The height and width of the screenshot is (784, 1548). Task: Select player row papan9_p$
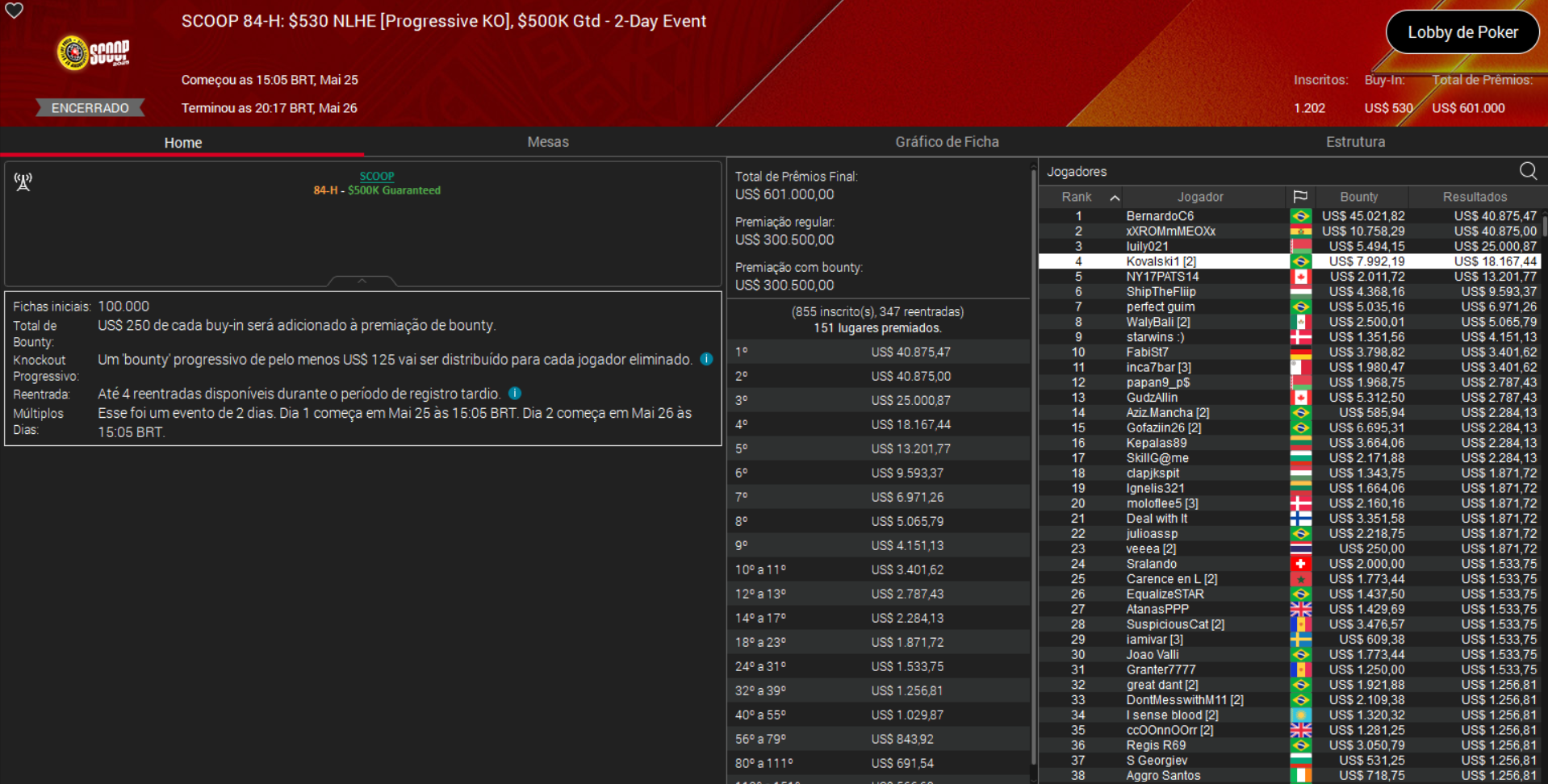coord(1290,382)
